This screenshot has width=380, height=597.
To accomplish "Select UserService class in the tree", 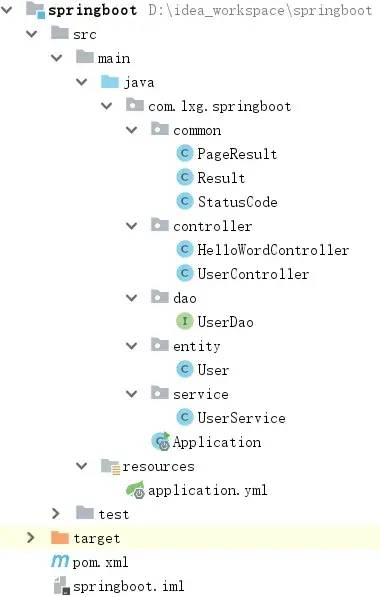I will pos(241,418).
